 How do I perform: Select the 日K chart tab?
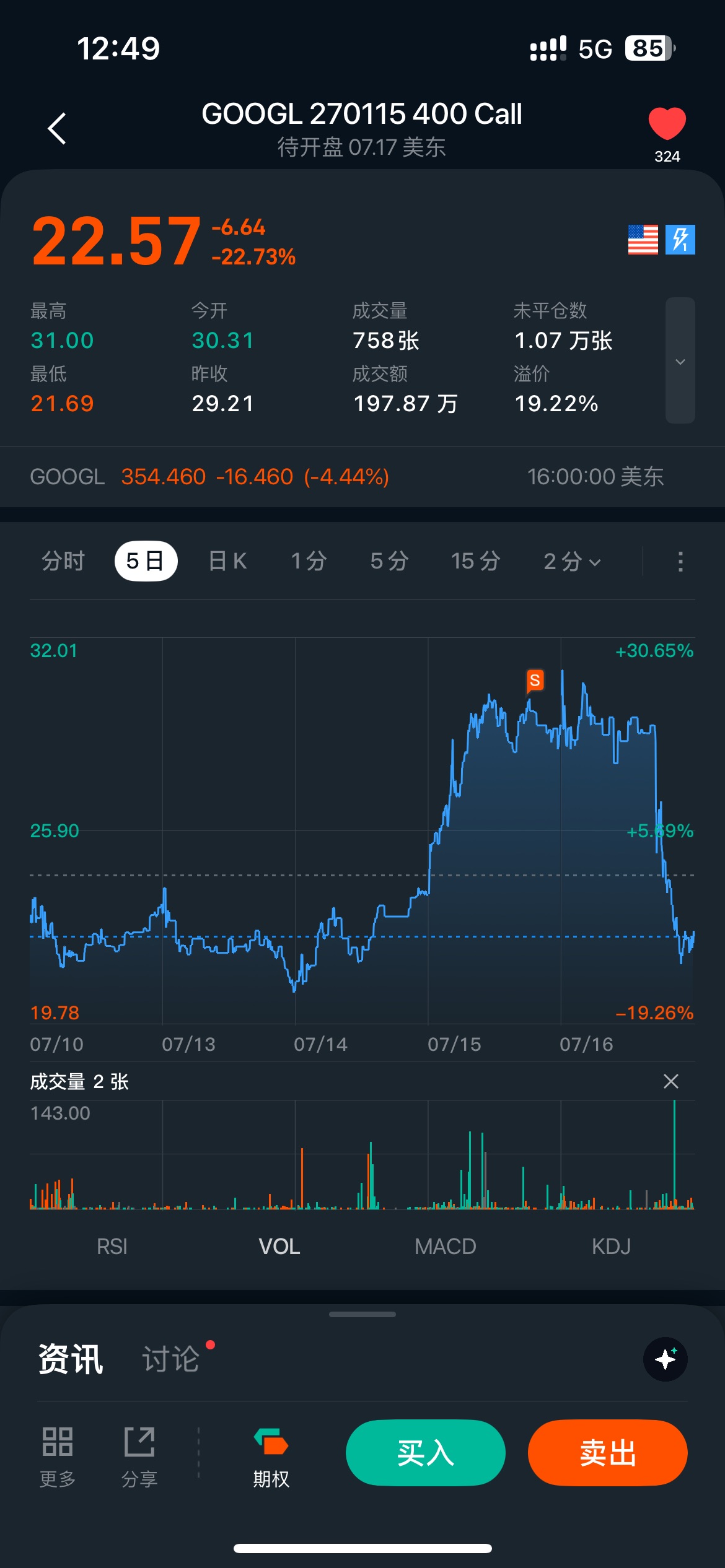[x=228, y=562]
